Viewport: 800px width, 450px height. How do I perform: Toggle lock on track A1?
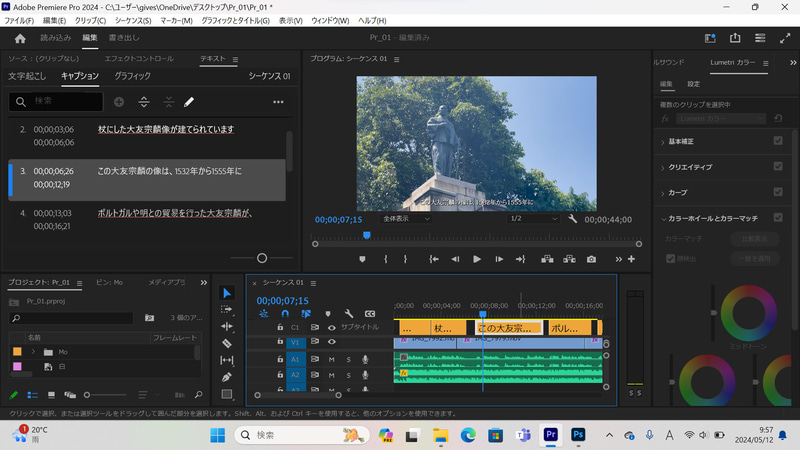point(280,359)
